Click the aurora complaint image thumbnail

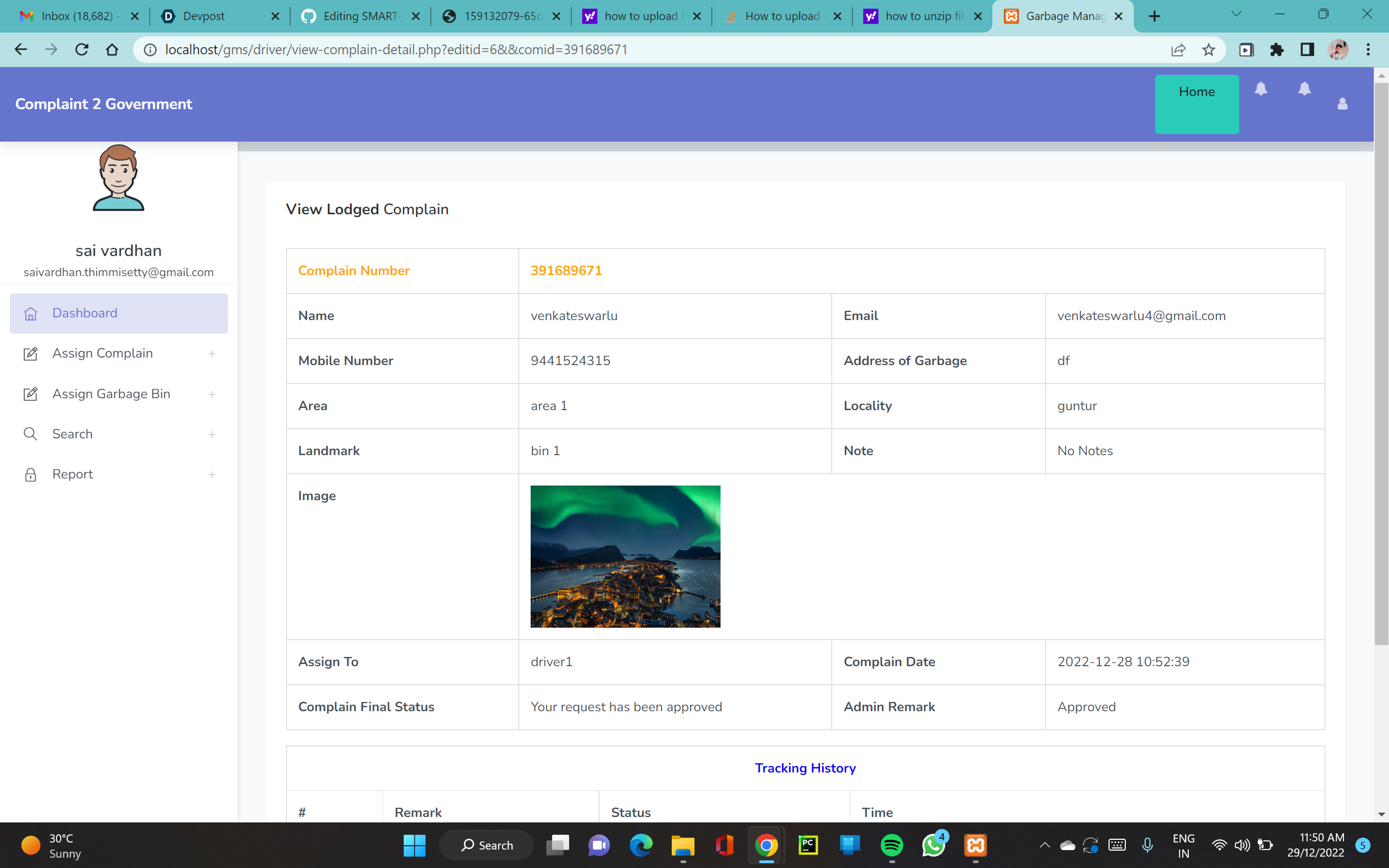pos(625,556)
